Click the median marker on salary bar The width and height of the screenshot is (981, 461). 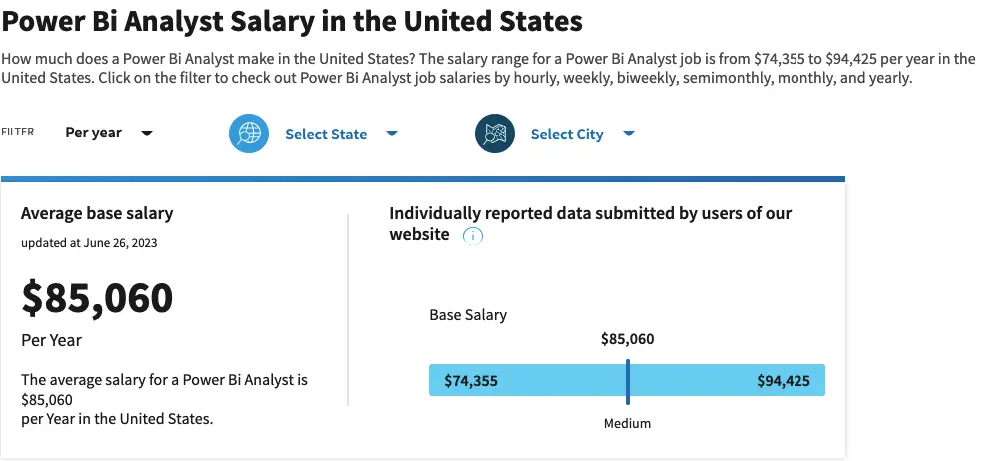tap(628, 380)
